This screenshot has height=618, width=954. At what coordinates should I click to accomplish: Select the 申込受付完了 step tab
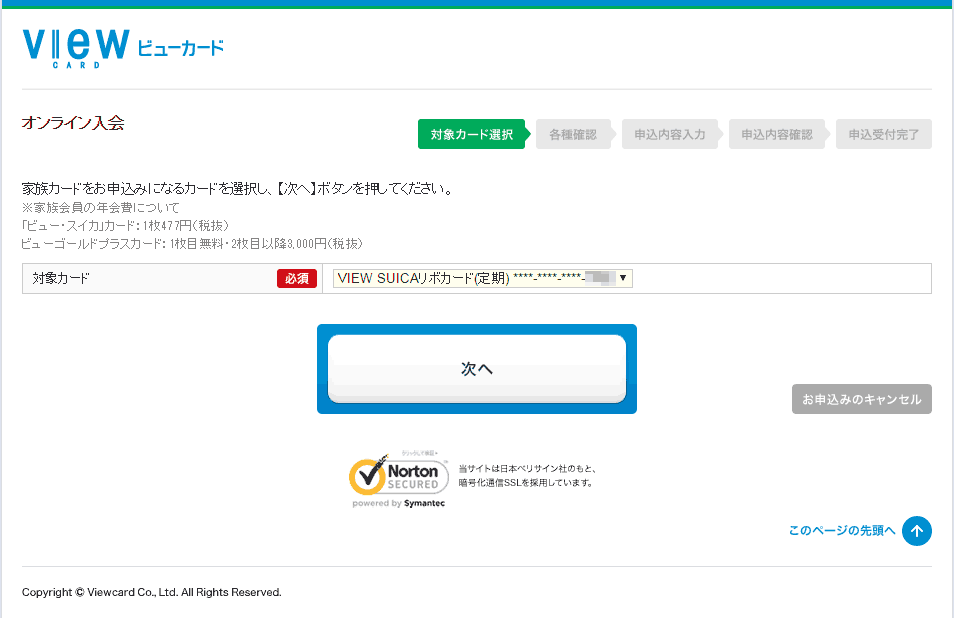pos(883,135)
